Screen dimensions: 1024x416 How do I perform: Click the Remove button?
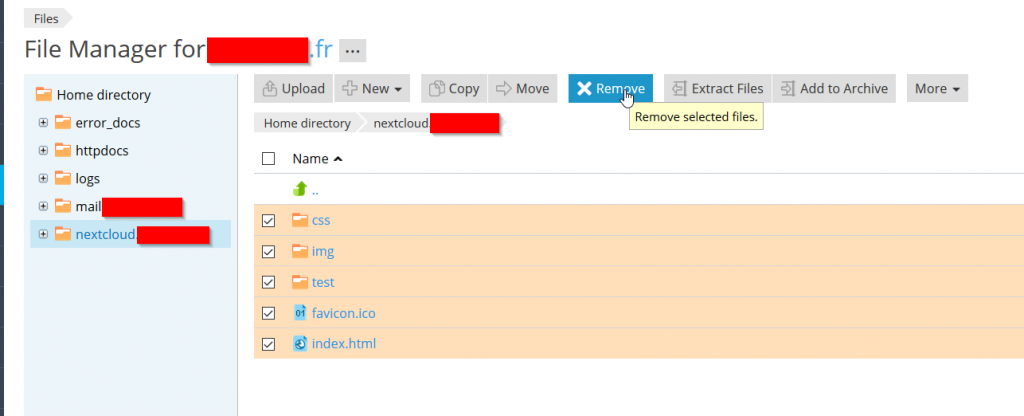tap(611, 88)
